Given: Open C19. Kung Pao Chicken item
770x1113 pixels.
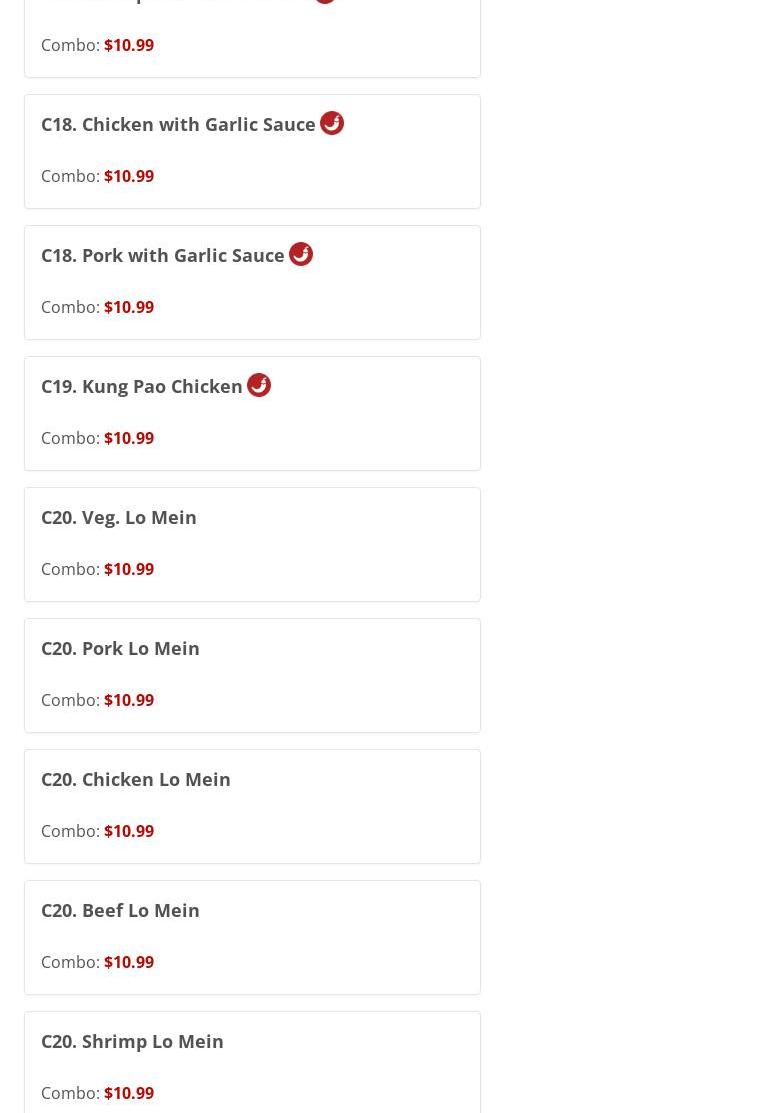Looking at the screenshot, I should pos(142,386).
